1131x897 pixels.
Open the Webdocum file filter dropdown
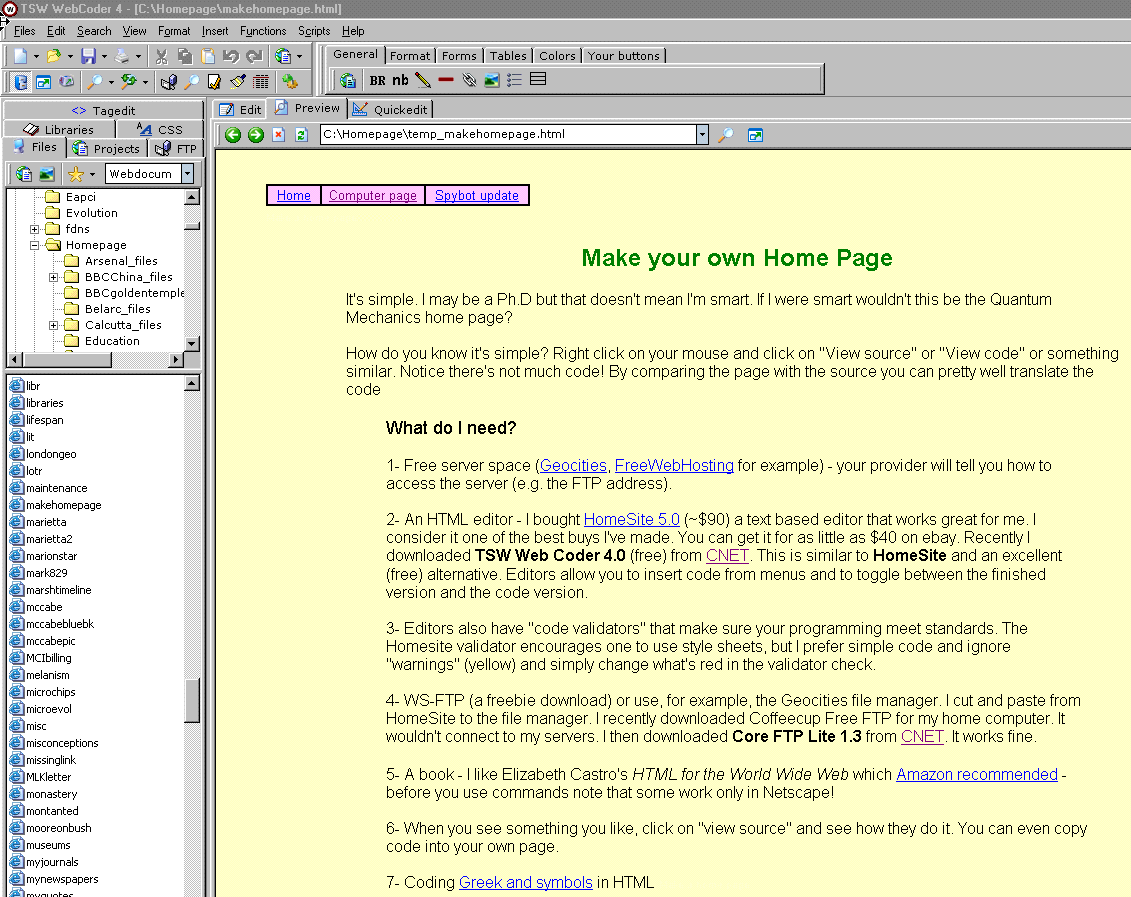click(188, 174)
